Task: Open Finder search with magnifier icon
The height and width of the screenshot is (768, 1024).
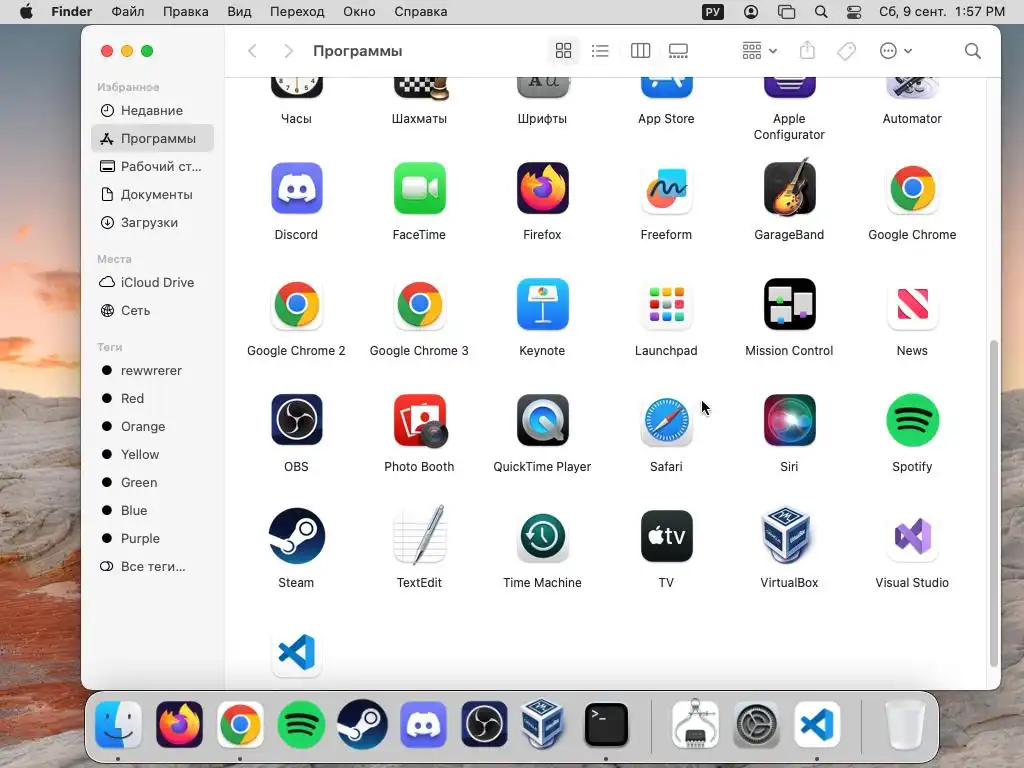Action: (972, 51)
